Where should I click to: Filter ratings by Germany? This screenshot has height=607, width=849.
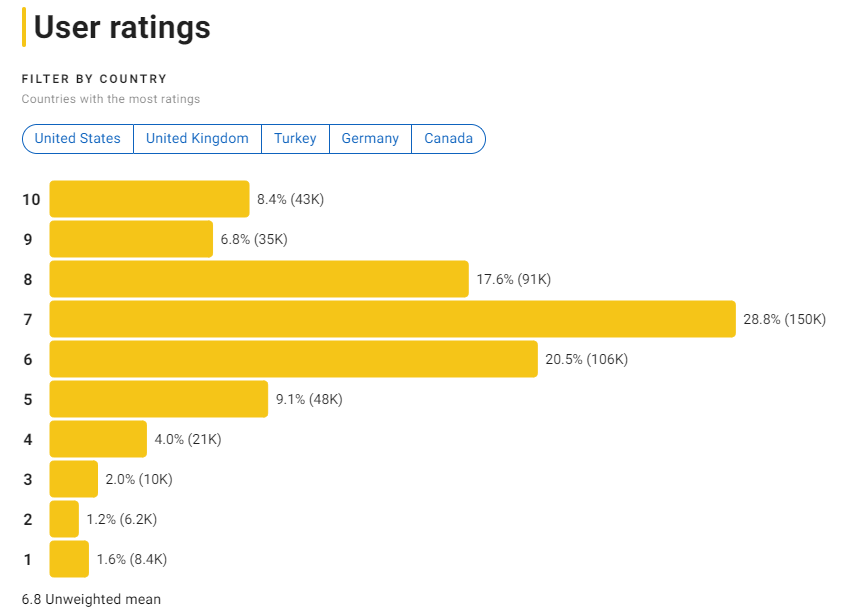(x=370, y=139)
